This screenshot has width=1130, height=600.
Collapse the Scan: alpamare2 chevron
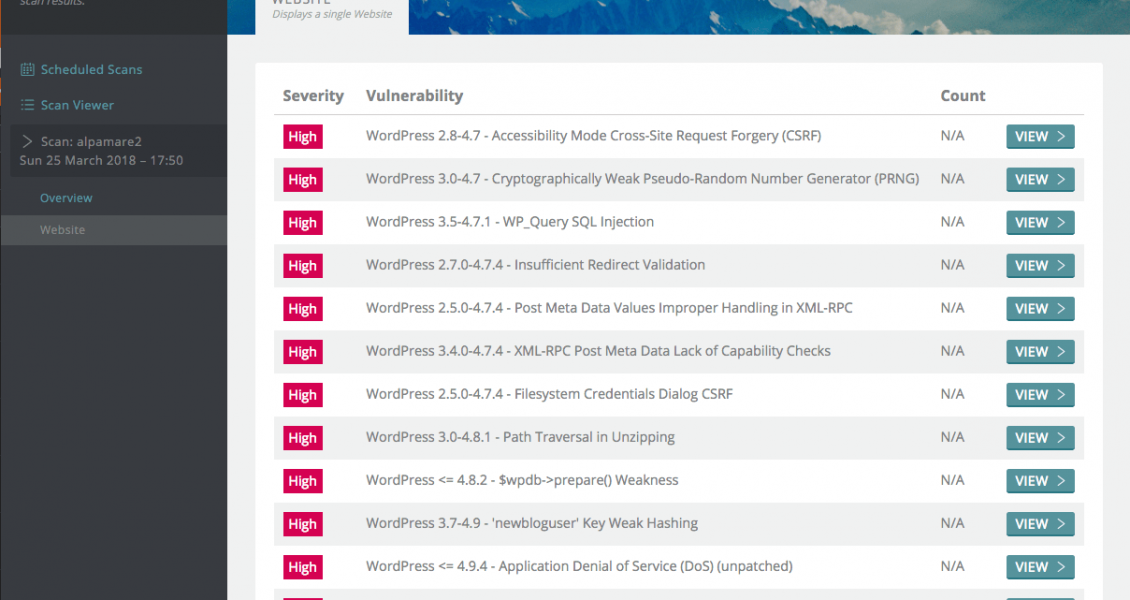point(27,141)
